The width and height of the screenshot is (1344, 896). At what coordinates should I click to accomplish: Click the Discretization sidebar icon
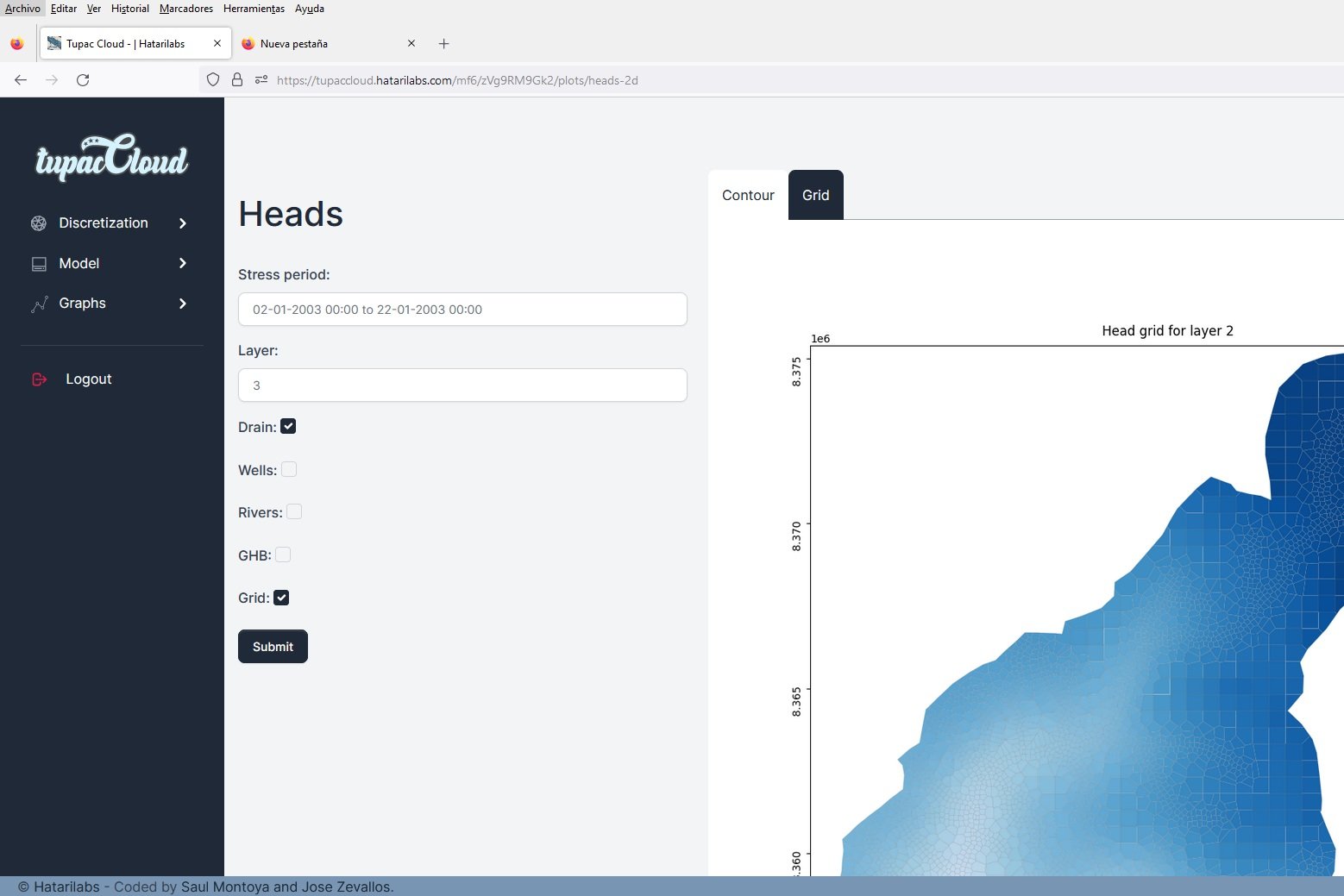(39, 223)
